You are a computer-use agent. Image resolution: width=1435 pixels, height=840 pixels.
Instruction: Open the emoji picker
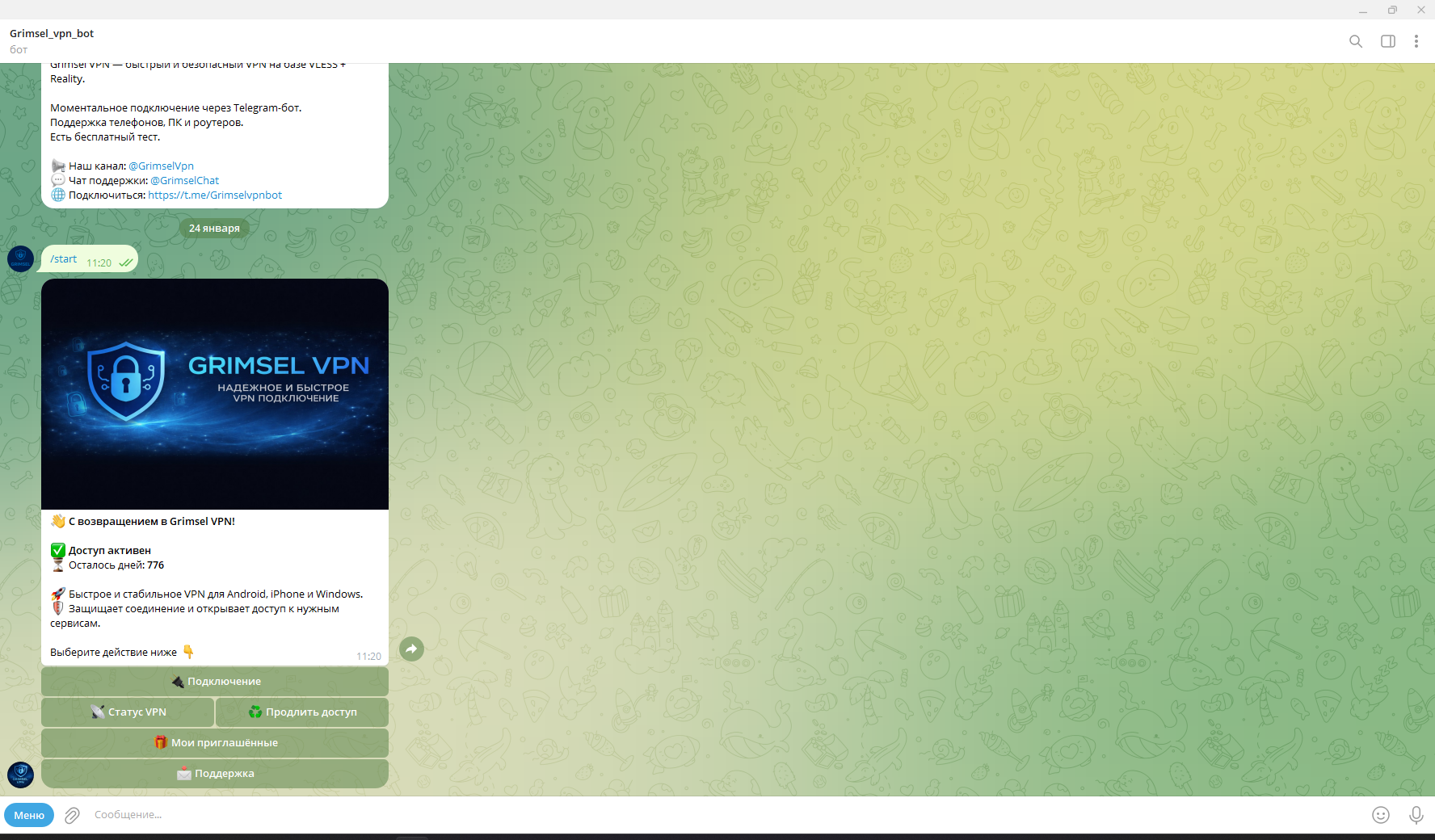click(1381, 815)
